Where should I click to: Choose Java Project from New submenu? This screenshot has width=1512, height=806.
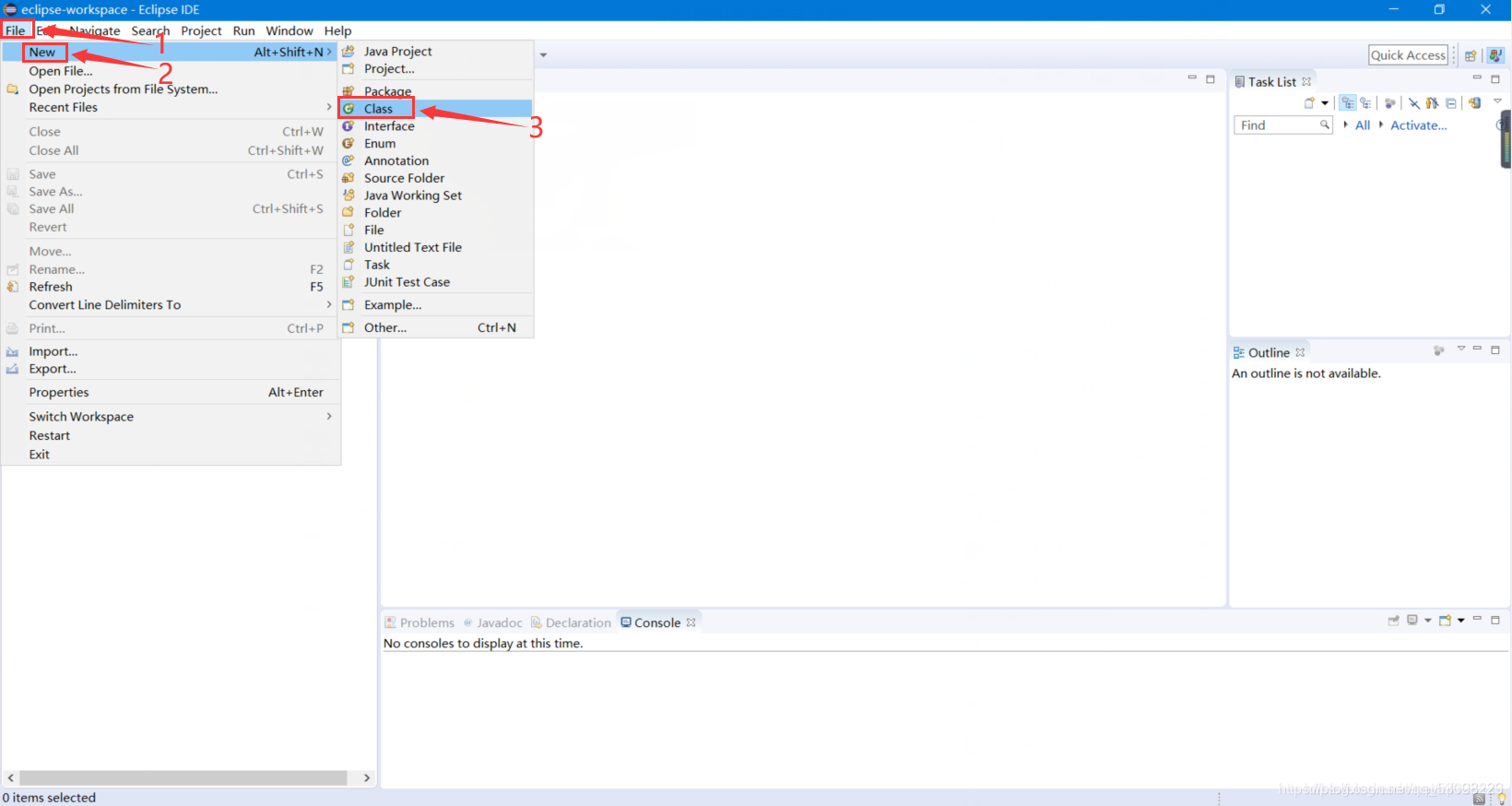point(435,52)
